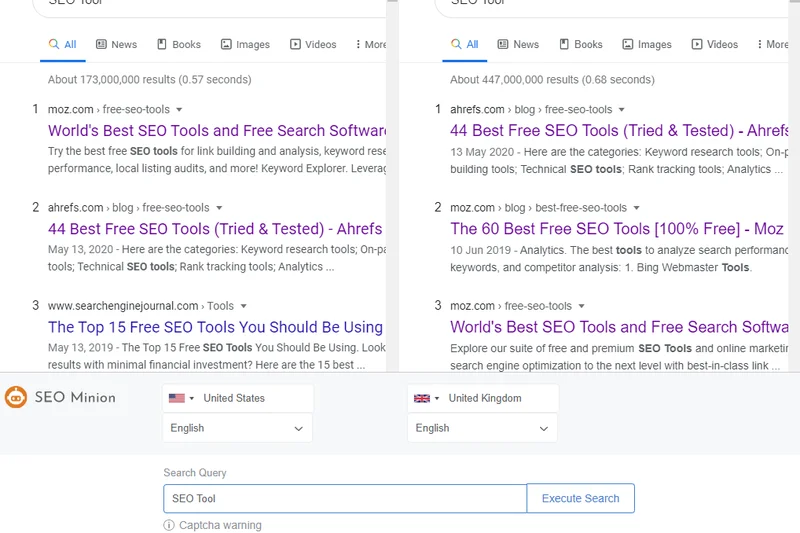Expand arrow next to ahrefs.com result, left pane

tap(219, 208)
